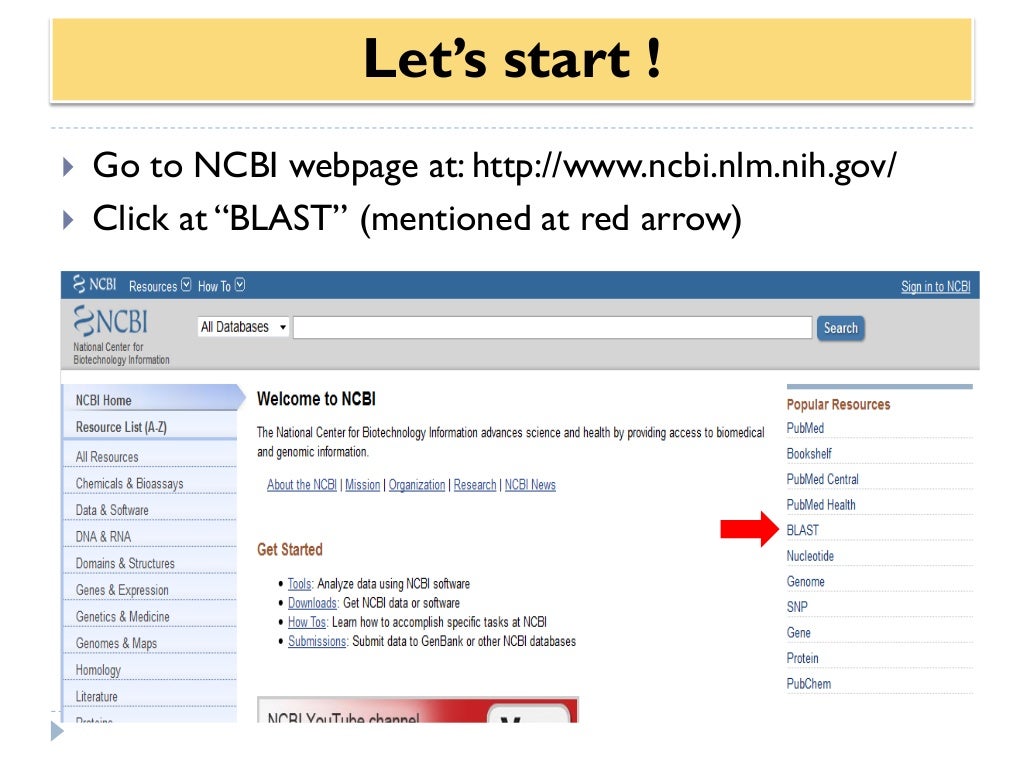1024x768 pixels.
Task: Follow the NCBI News link
Action: tap(530, 485)
